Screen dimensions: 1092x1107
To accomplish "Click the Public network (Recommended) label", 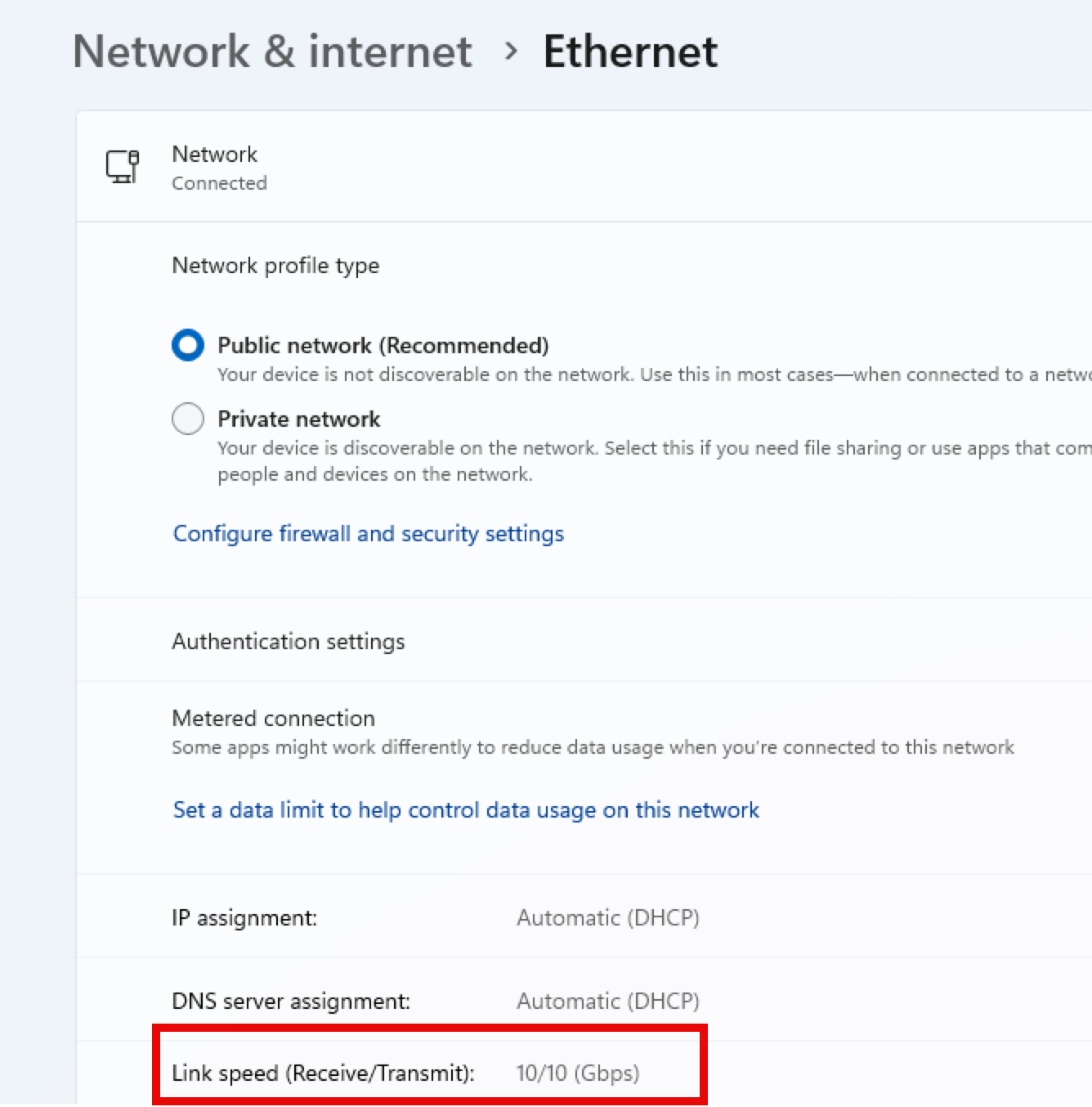I will [x=383, y=346].
